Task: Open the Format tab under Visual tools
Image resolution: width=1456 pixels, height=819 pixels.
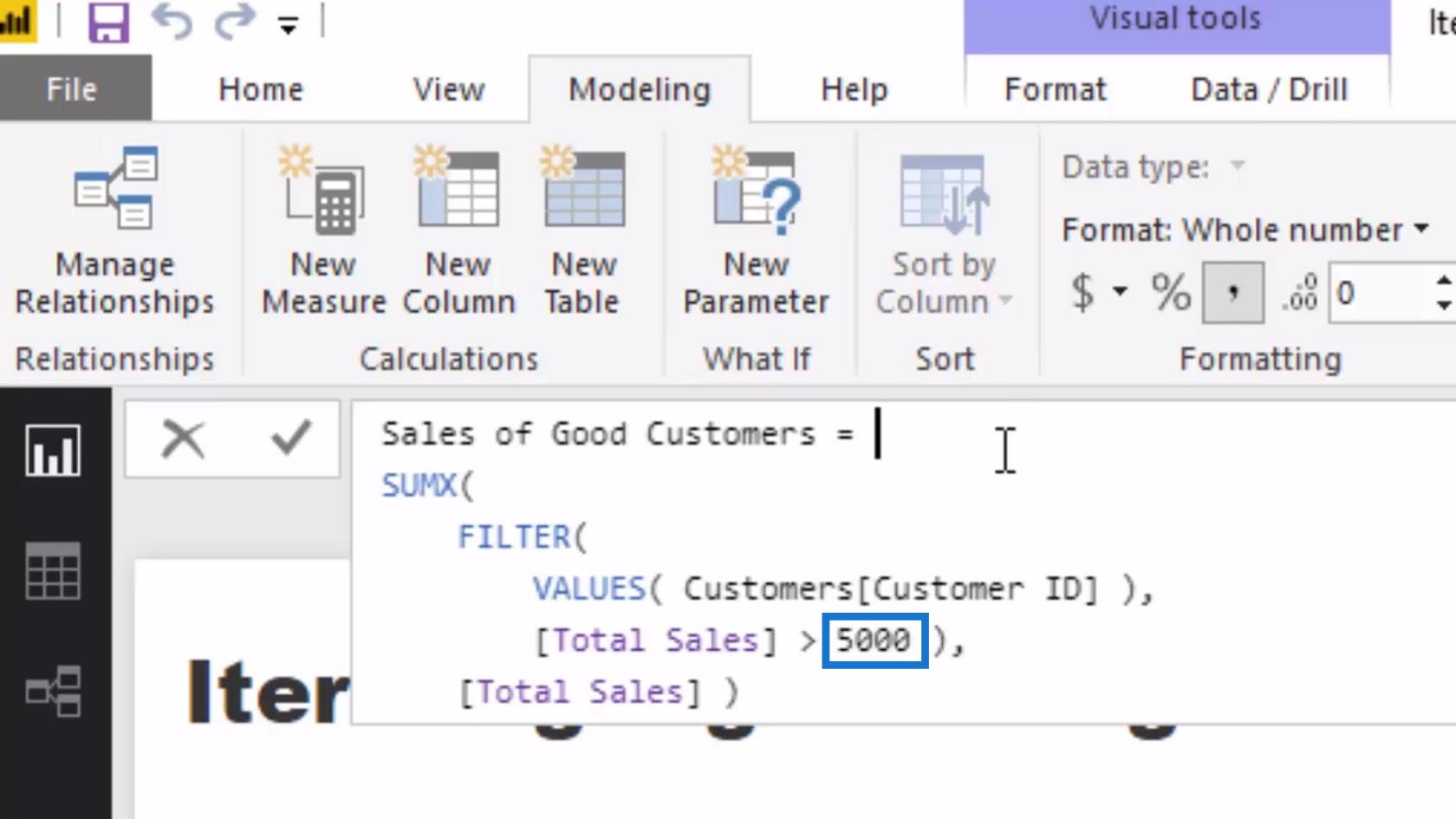Action: pyautogui.click(x=1055, y=89)
